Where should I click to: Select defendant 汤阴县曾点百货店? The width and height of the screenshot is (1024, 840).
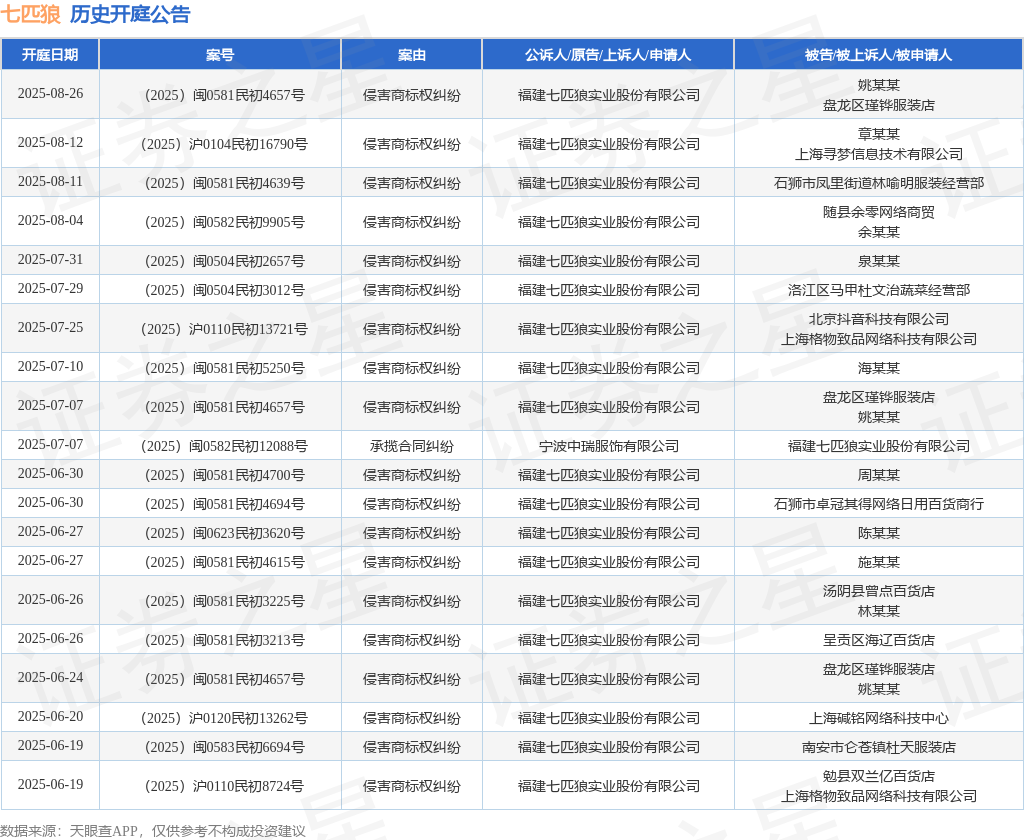tap(878, 591)
